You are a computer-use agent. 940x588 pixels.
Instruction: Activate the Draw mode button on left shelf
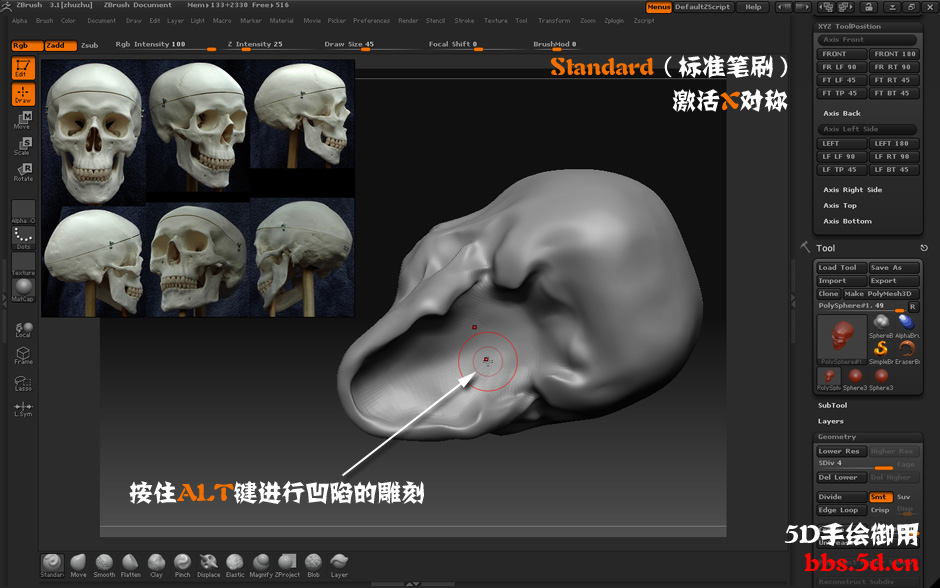(23, 95)
